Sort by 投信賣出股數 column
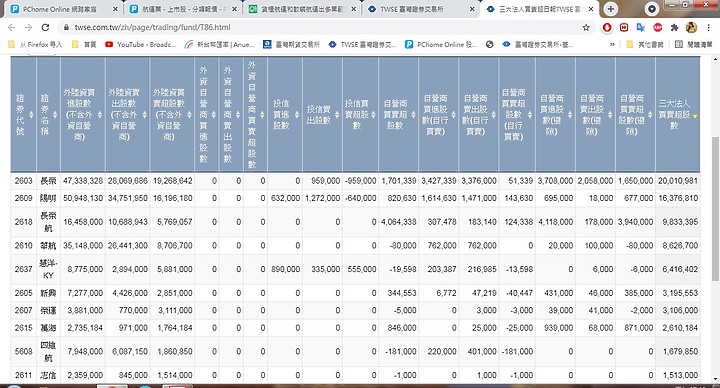This screenshot has width=720, height=388. coord(322,114)
